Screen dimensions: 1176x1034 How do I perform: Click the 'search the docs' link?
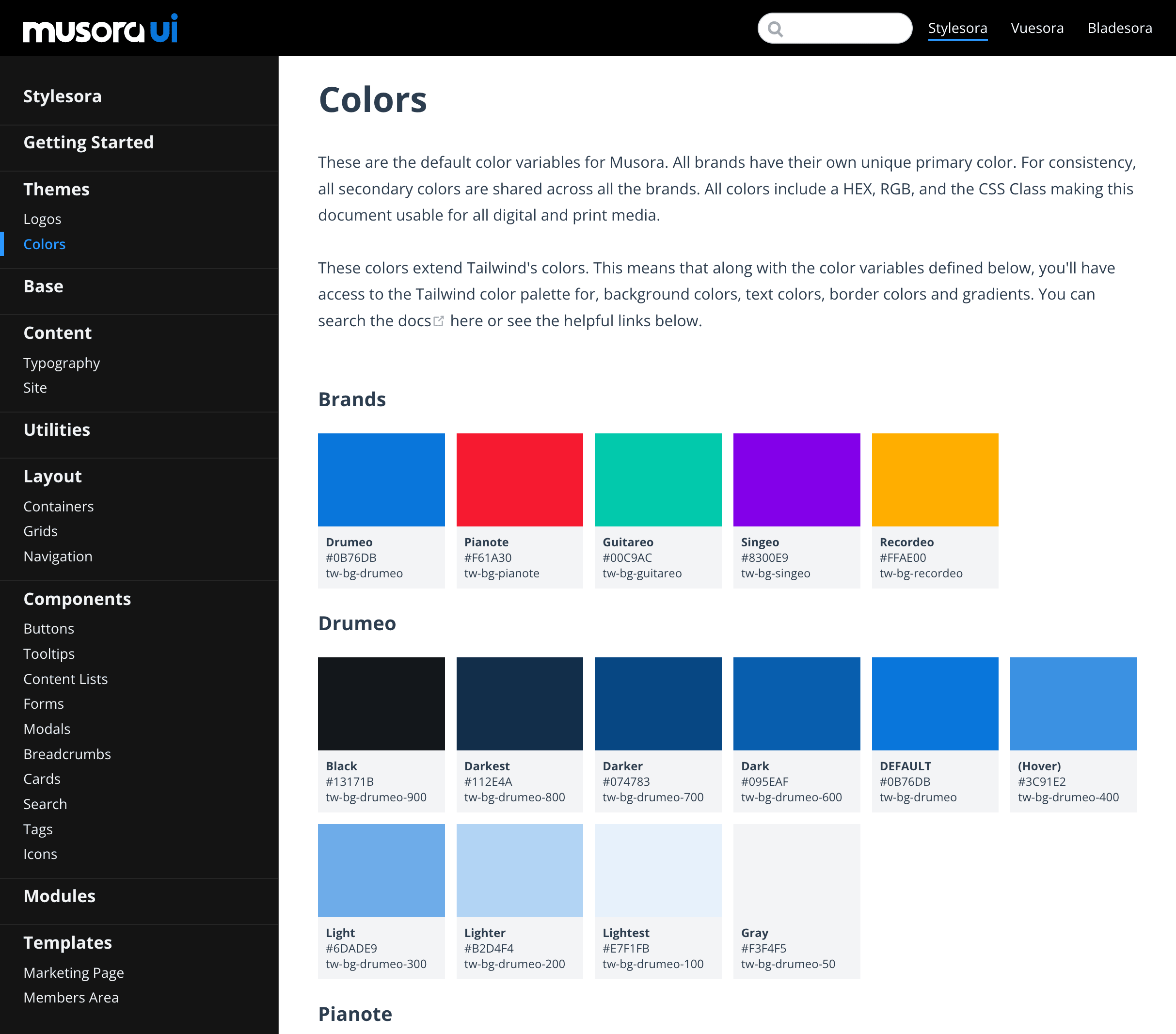[374, 320]
